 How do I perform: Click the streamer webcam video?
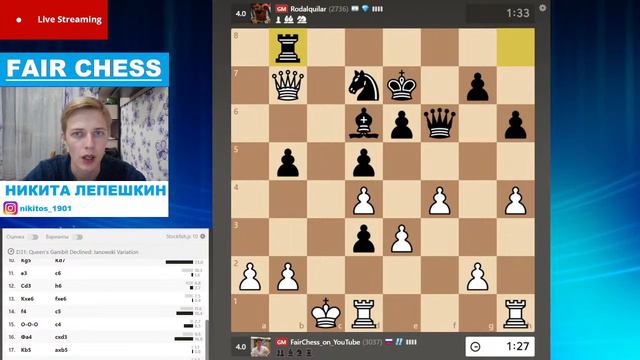[x=84, y=134]
